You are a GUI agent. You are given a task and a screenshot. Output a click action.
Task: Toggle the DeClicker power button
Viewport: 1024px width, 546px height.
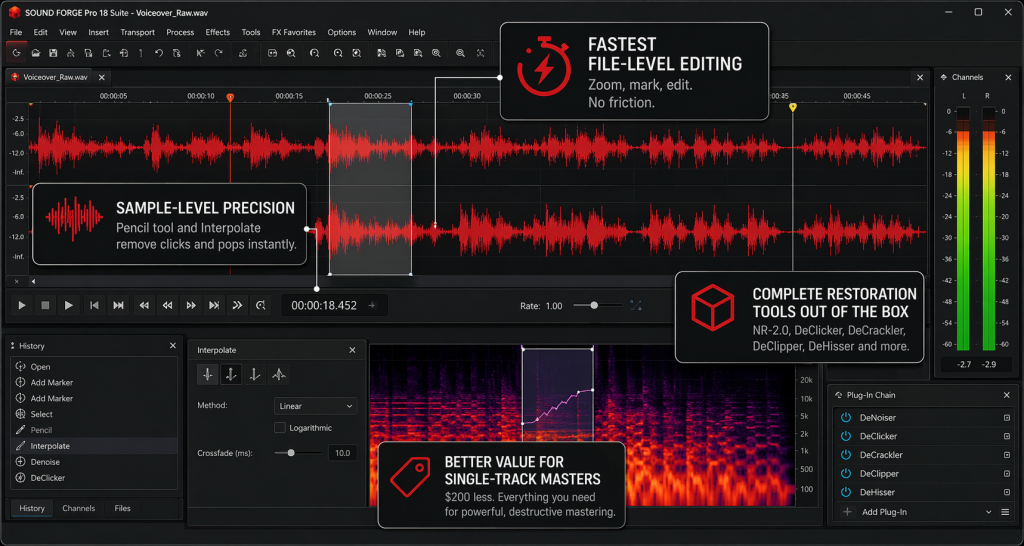pos(846,436)
